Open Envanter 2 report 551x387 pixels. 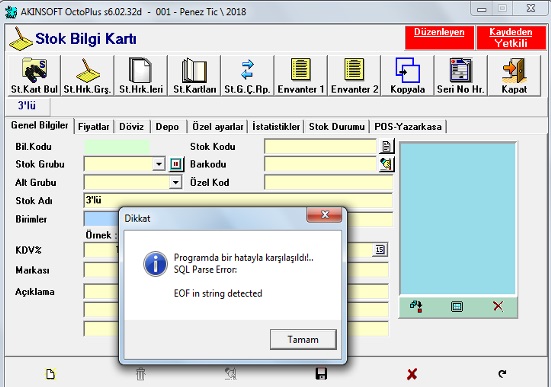click(x=354, y=76)
